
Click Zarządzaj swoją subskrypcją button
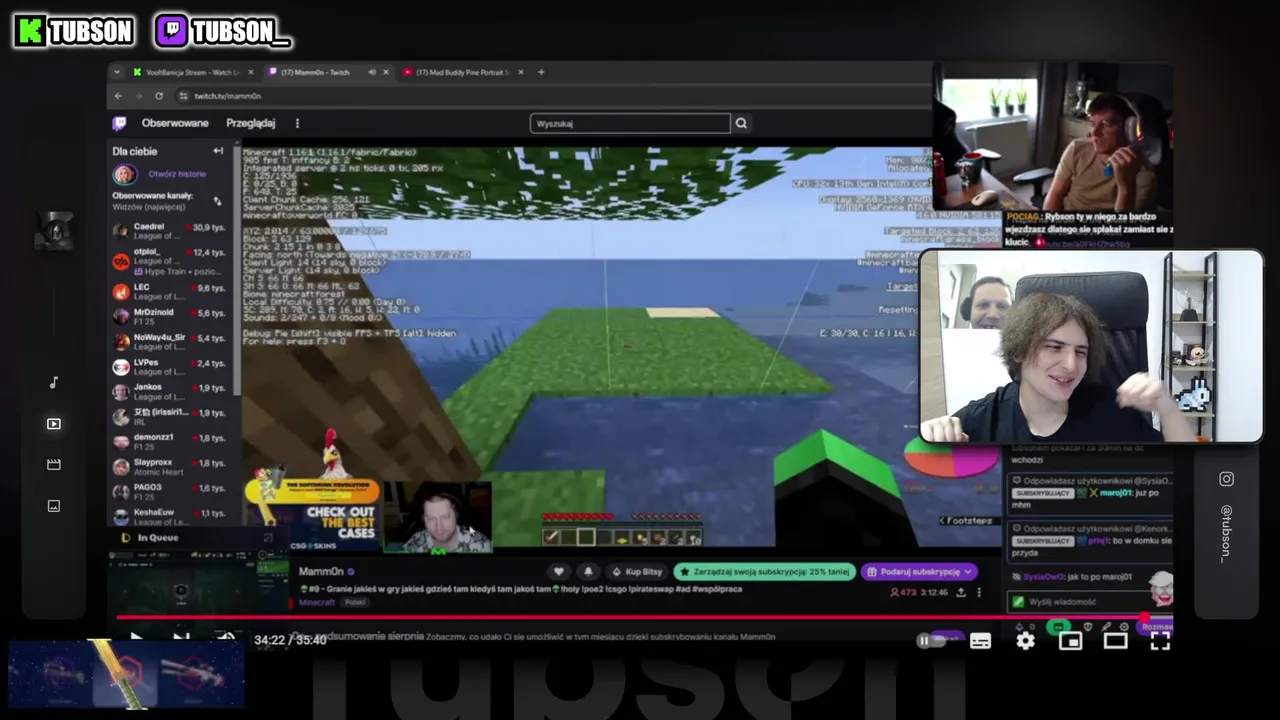[764, 572]
